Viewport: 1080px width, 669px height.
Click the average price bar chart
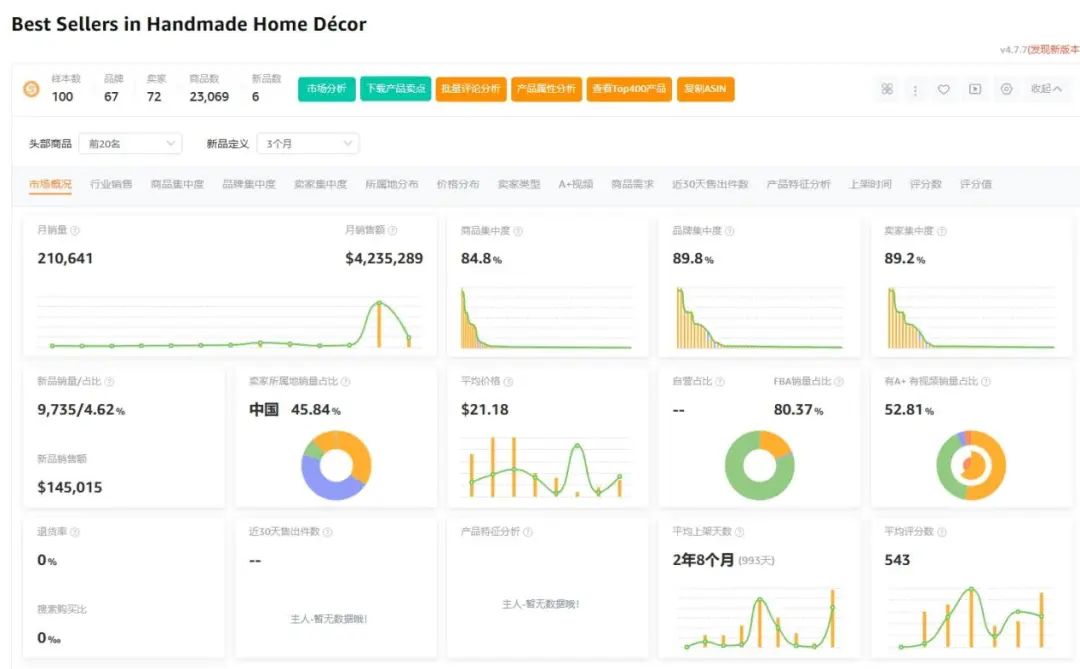coord(546,466)
